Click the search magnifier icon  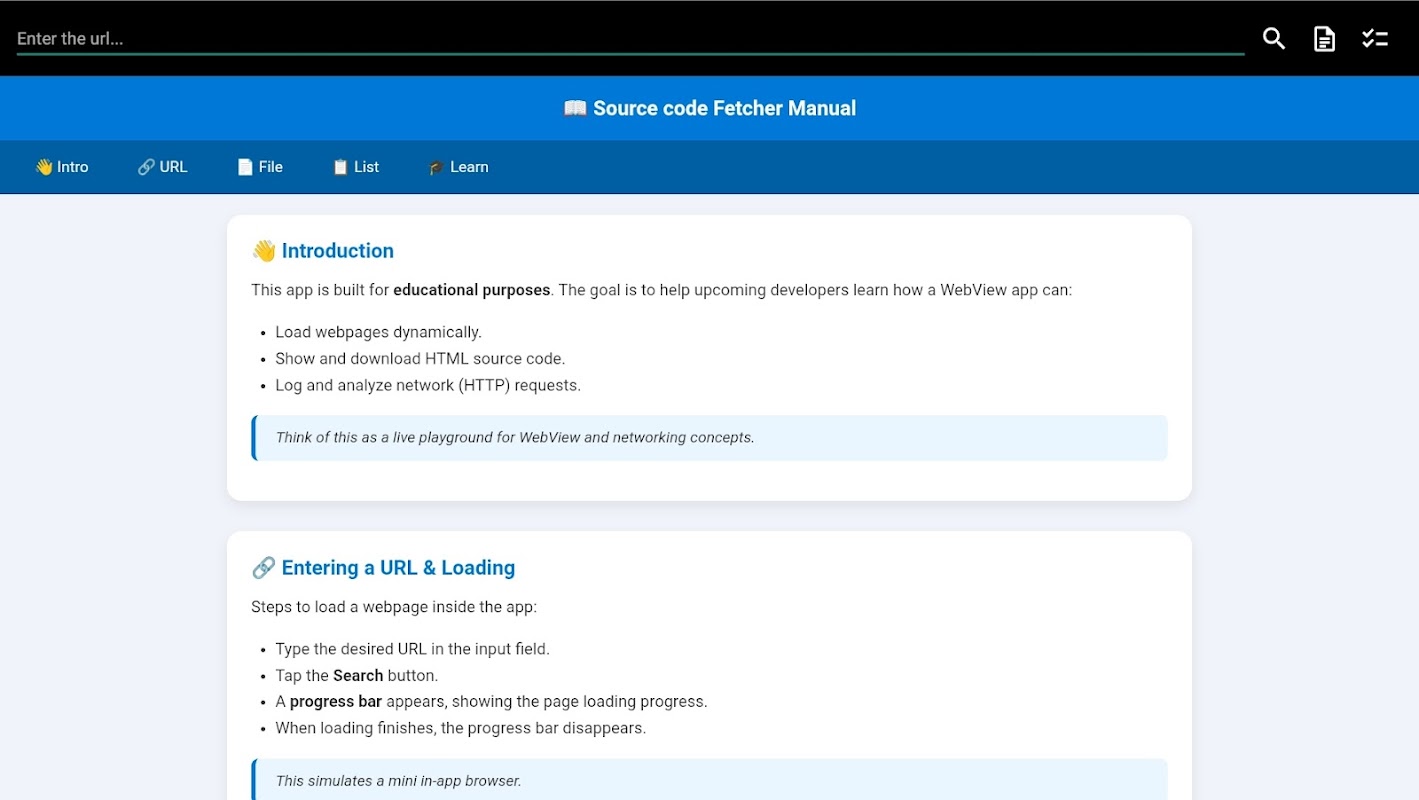1273,39
